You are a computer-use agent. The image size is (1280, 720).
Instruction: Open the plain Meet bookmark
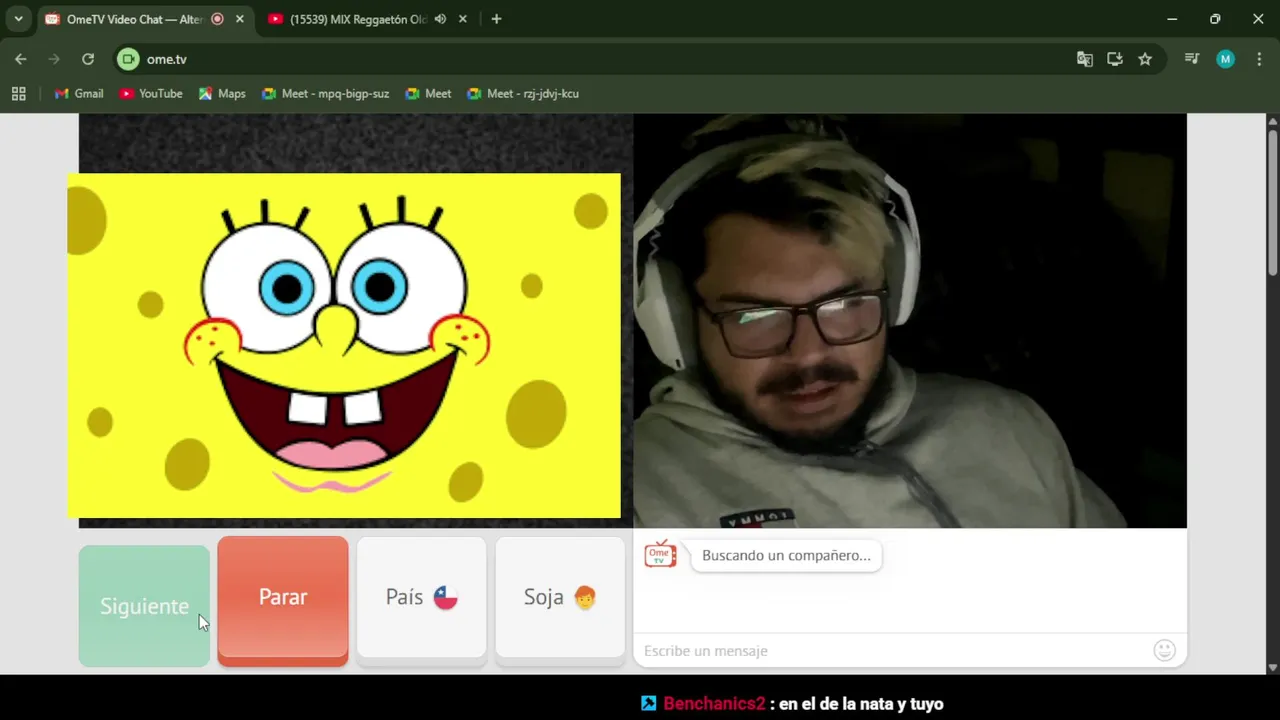(428, 93)
